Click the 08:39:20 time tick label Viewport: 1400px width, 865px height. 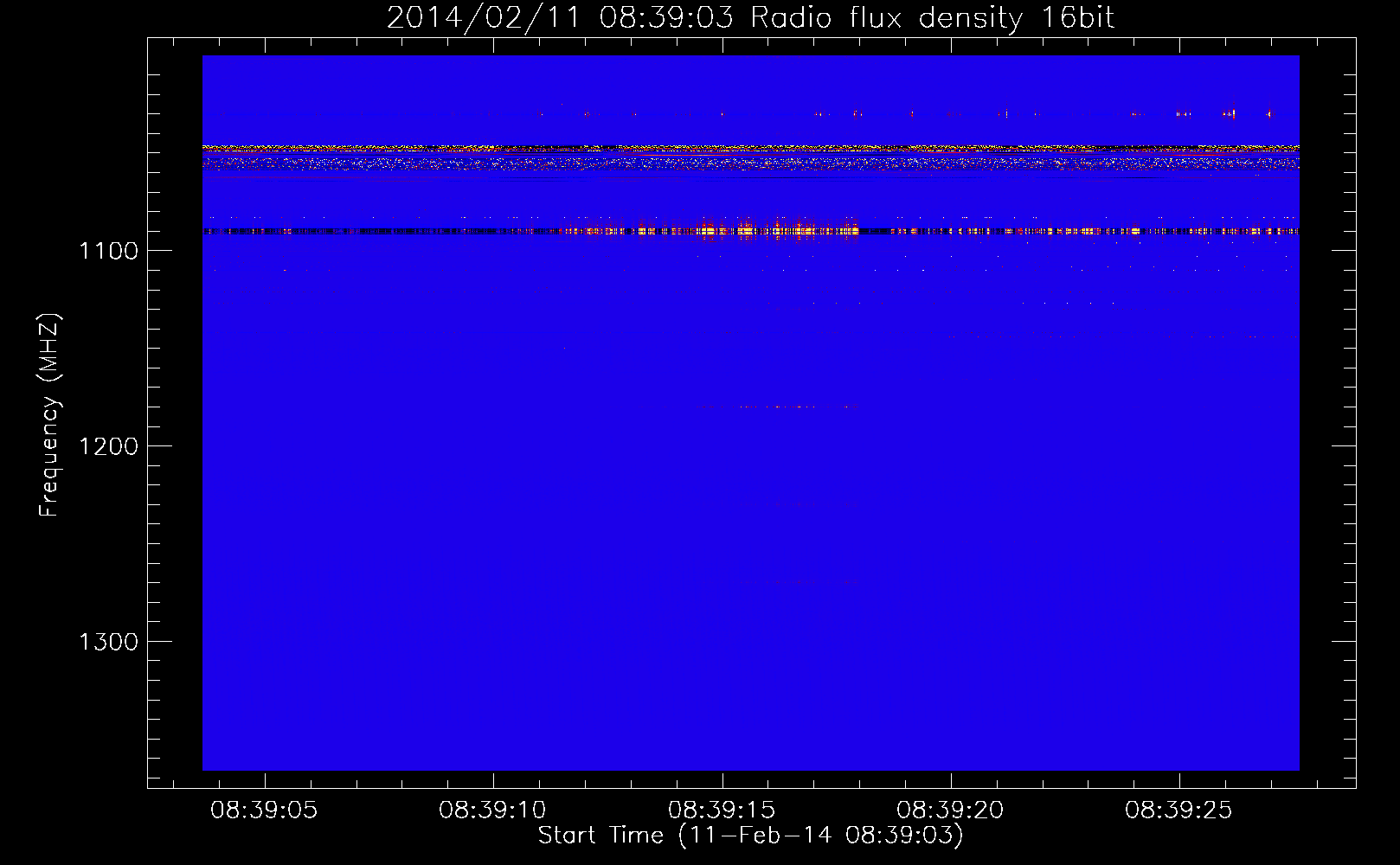(x=950, y=811)
